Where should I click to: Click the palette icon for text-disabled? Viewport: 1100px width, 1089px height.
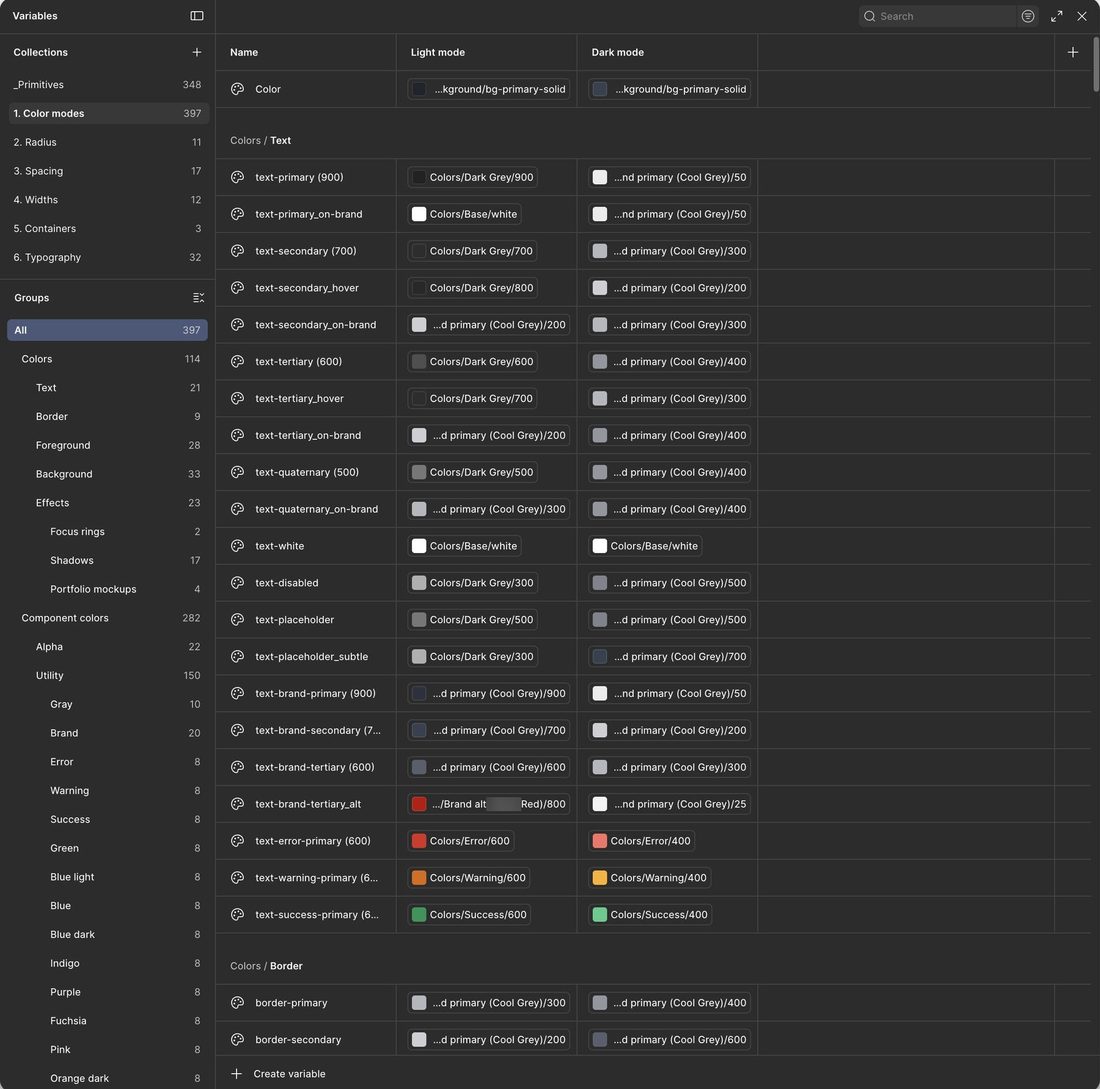(237, 582)
